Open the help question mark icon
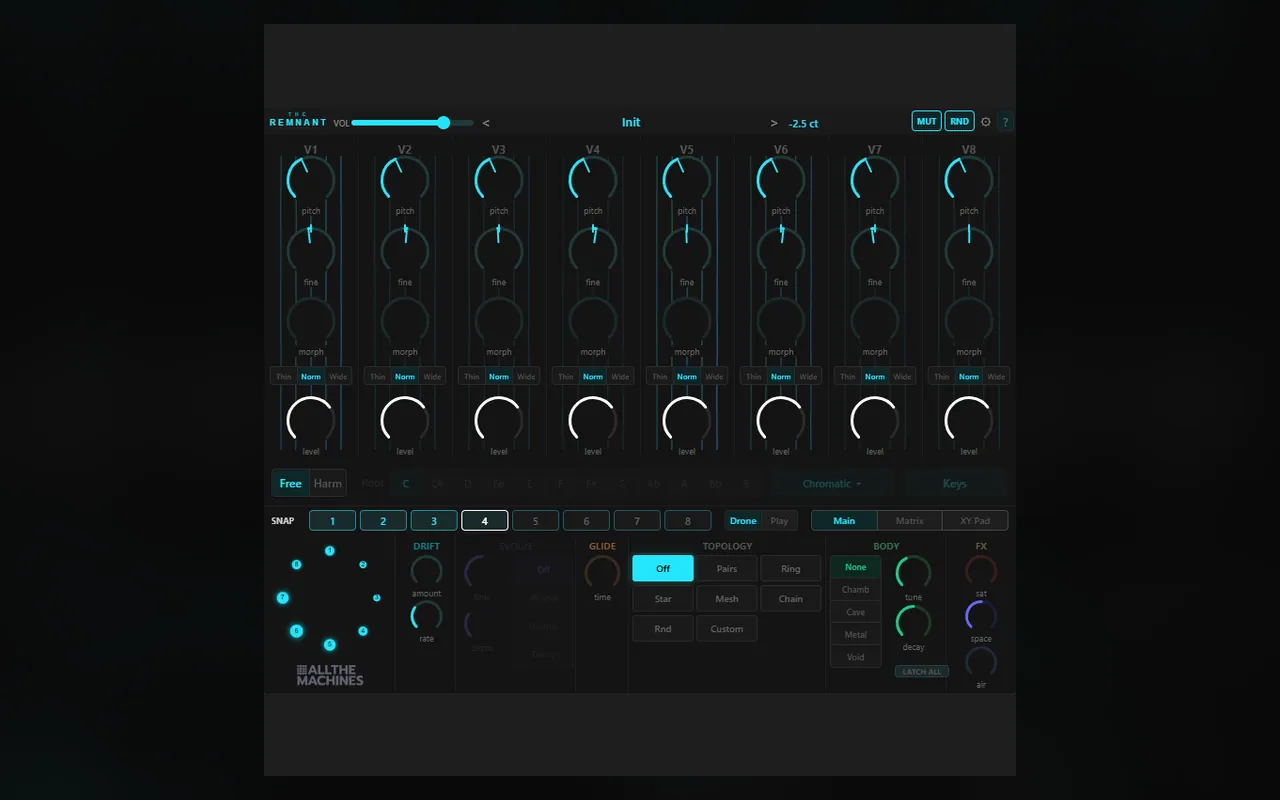Screen dimensions: 1280x800 1005,122
